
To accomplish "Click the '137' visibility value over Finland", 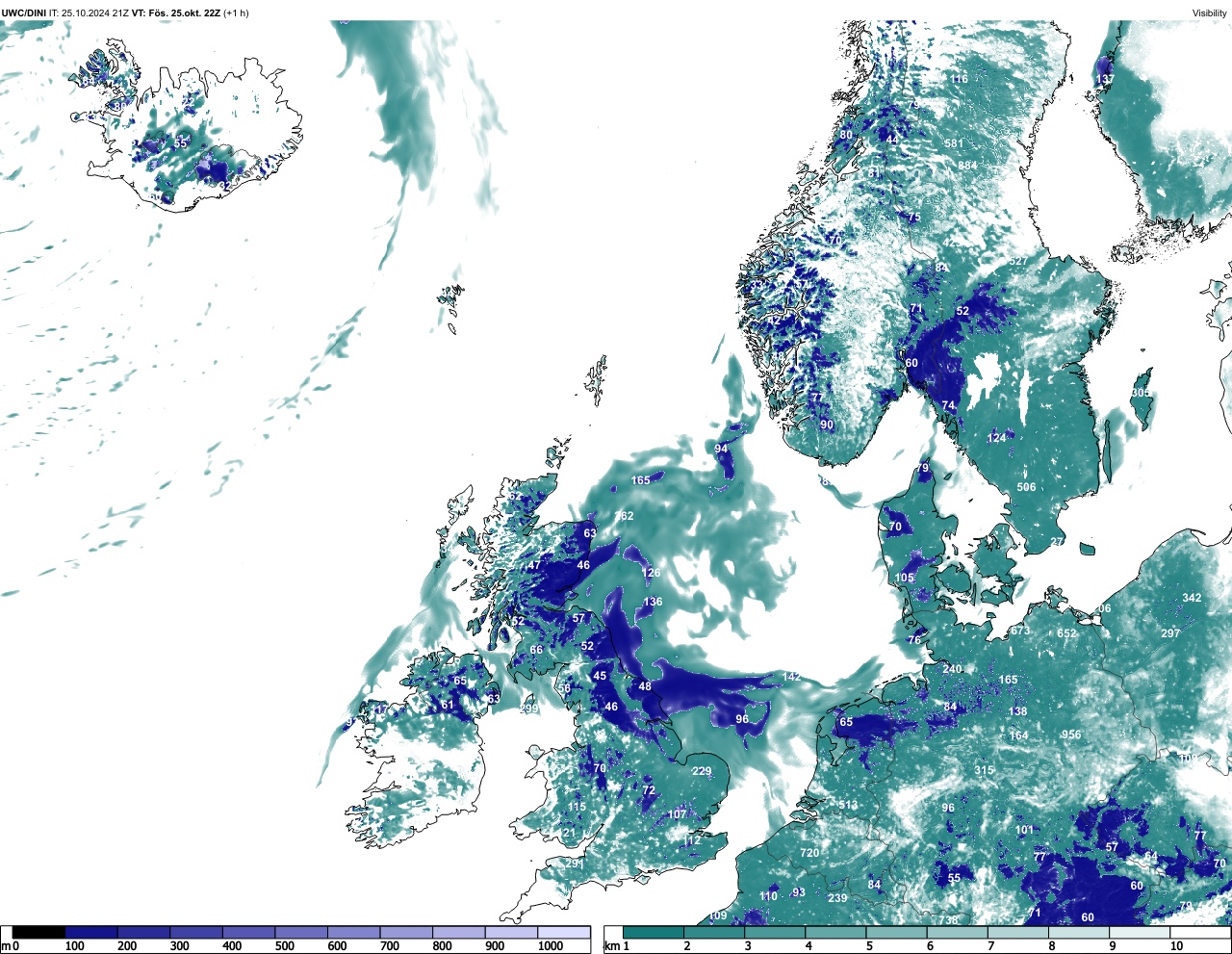I will tap(1105, 79).
